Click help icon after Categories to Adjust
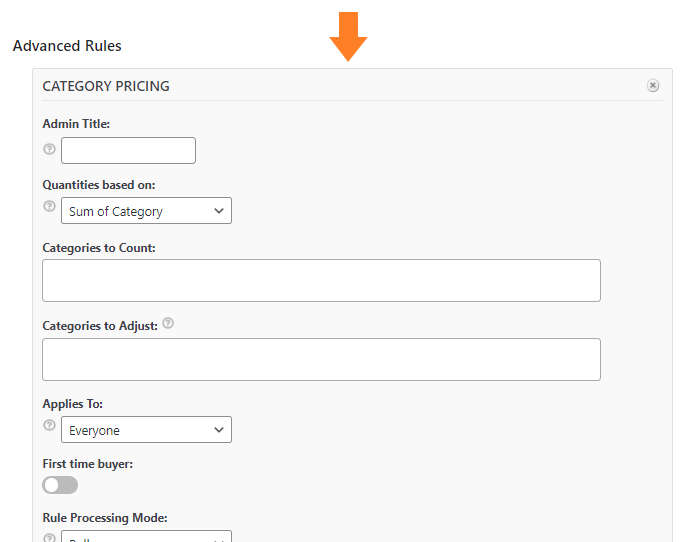Screen dimensions: 699x542 coord(168,323)
